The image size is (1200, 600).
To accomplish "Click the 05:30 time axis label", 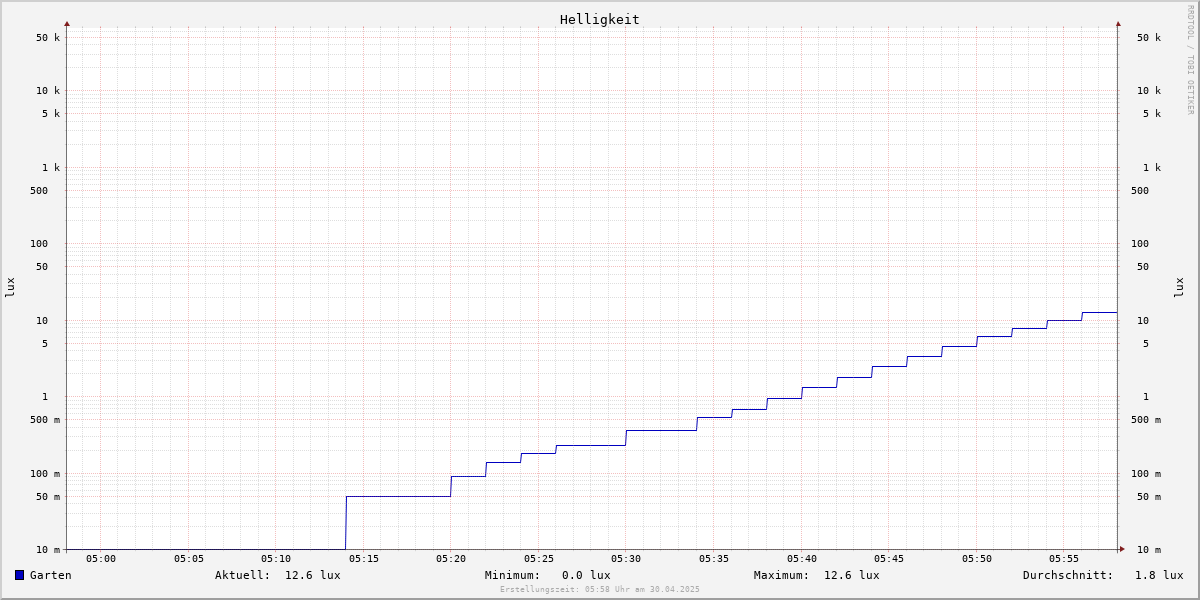I will click(x=626, y=559).
